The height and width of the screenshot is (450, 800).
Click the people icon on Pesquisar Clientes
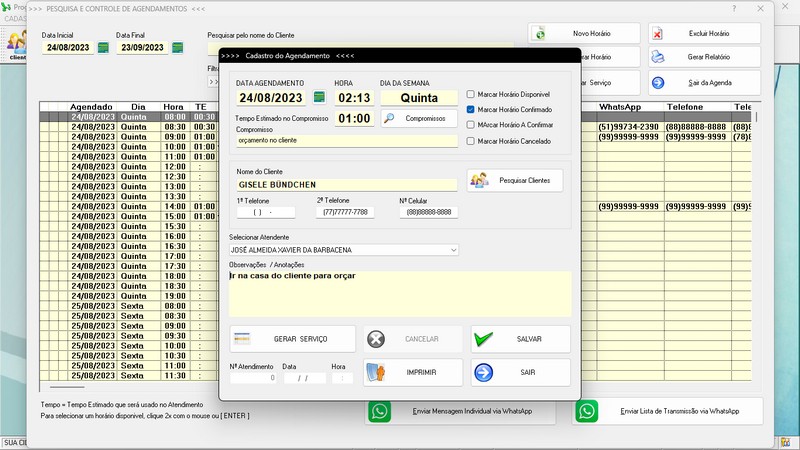(480, 180)
